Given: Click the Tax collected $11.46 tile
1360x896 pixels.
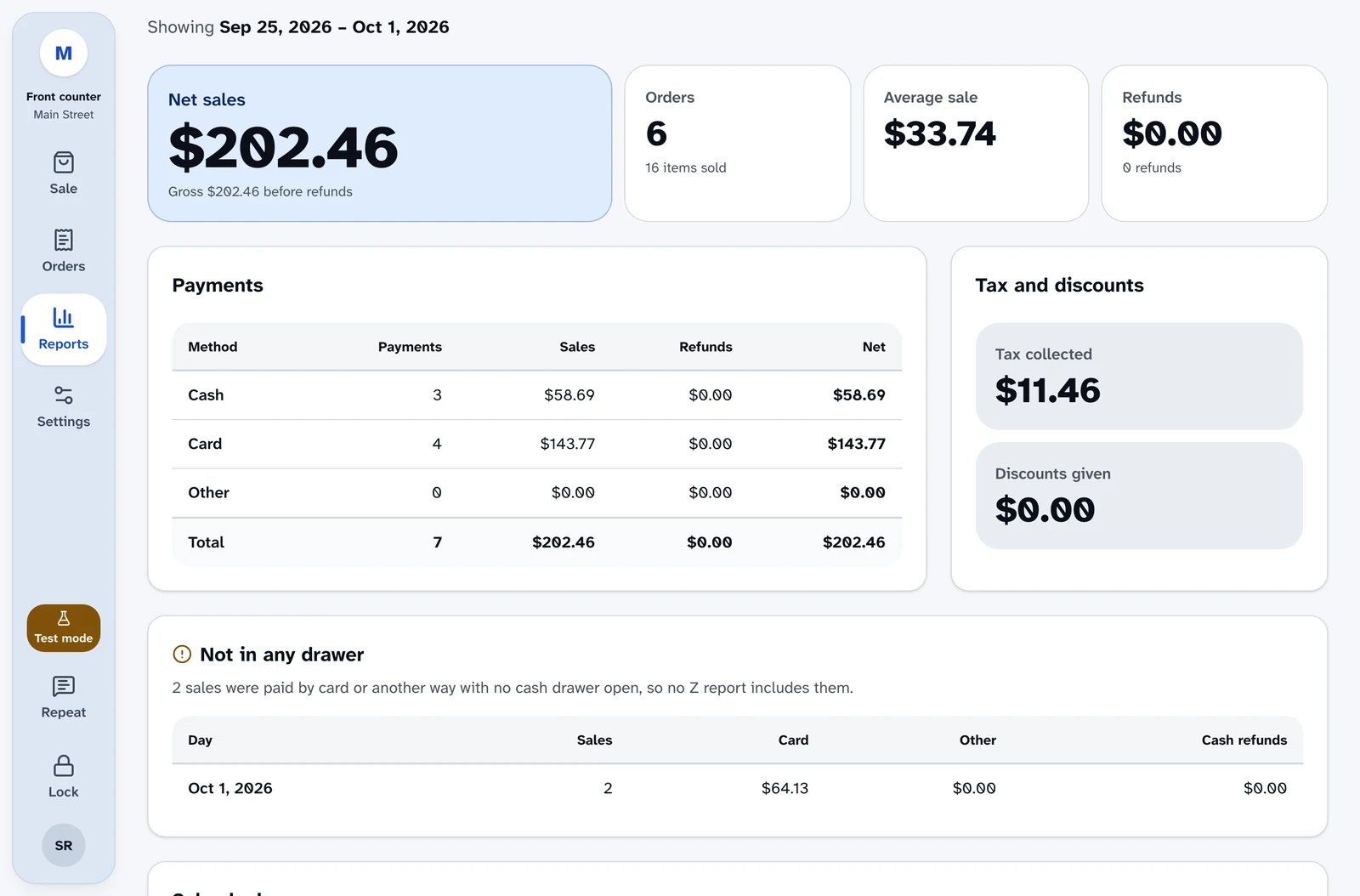Looking at the screenshot, I should pyautogui.click(x=1139, y=376).
